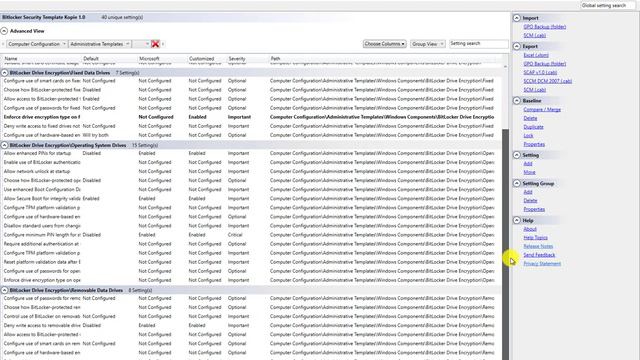The width and height of the screenshot is (640, 360).
Task: Open the Choose Columns dropdown
Action: click(384, 44)
